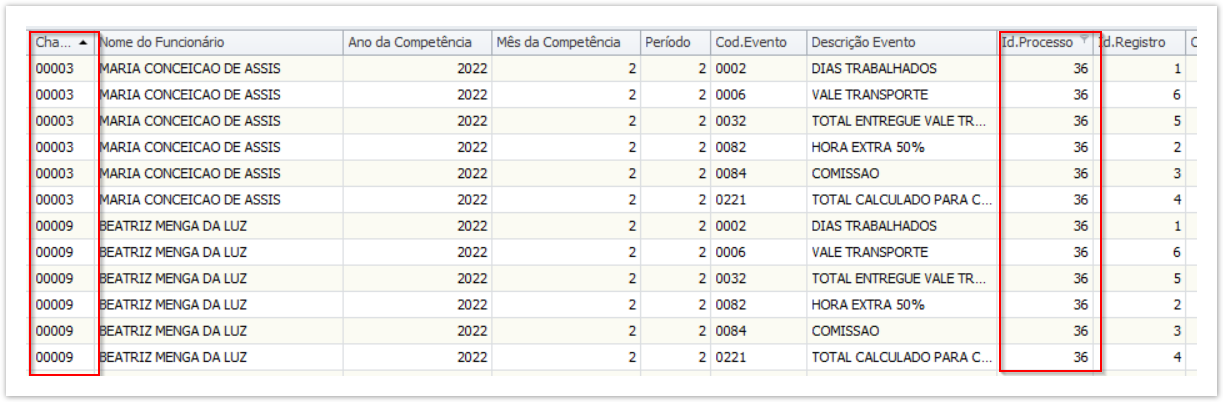The width and height of the screenshot is (1223, 402).
Task: Click the filter icon in Id.Processo header
Action: [1085, 42]
